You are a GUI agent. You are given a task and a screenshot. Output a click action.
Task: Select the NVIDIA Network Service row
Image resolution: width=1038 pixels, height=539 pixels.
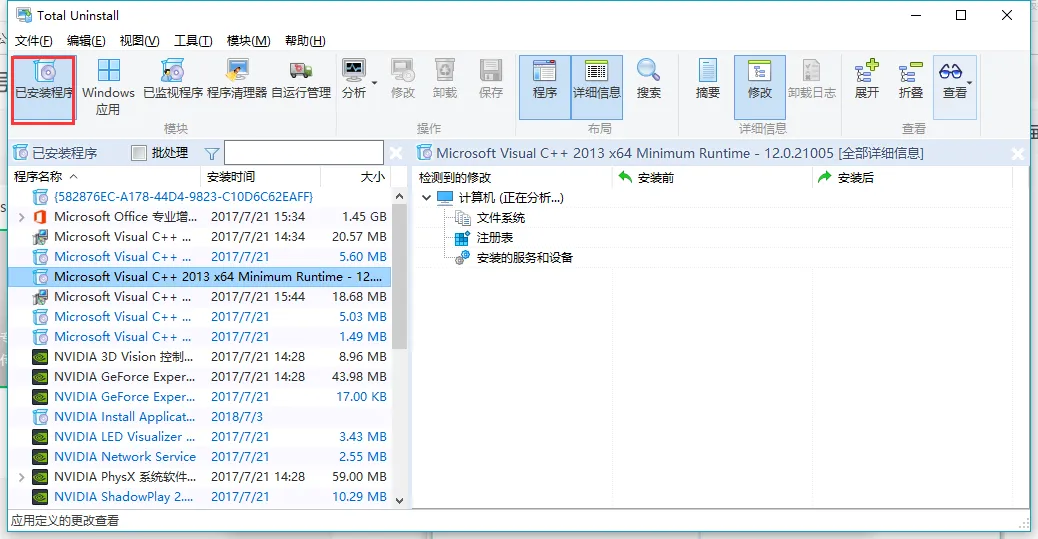200,456
